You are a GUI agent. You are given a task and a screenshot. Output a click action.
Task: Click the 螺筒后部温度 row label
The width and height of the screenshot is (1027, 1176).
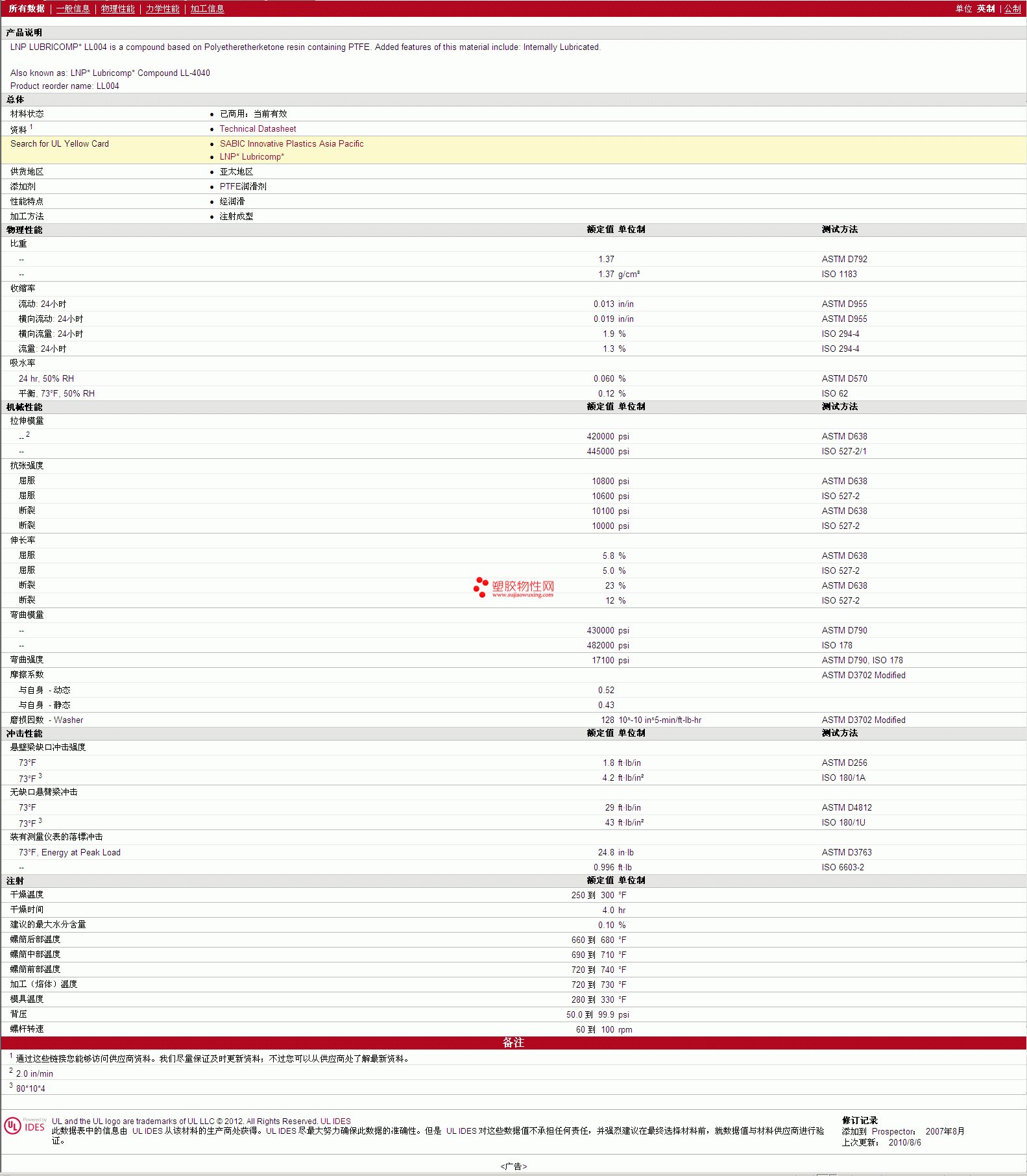35,940
